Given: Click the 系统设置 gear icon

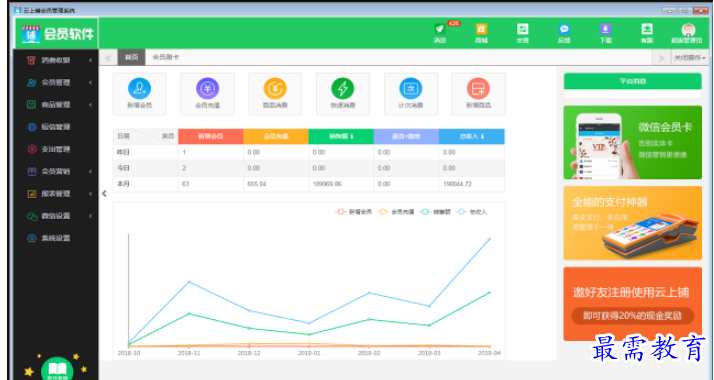Looking at the screenshot, I should click(x=31, y=238).
